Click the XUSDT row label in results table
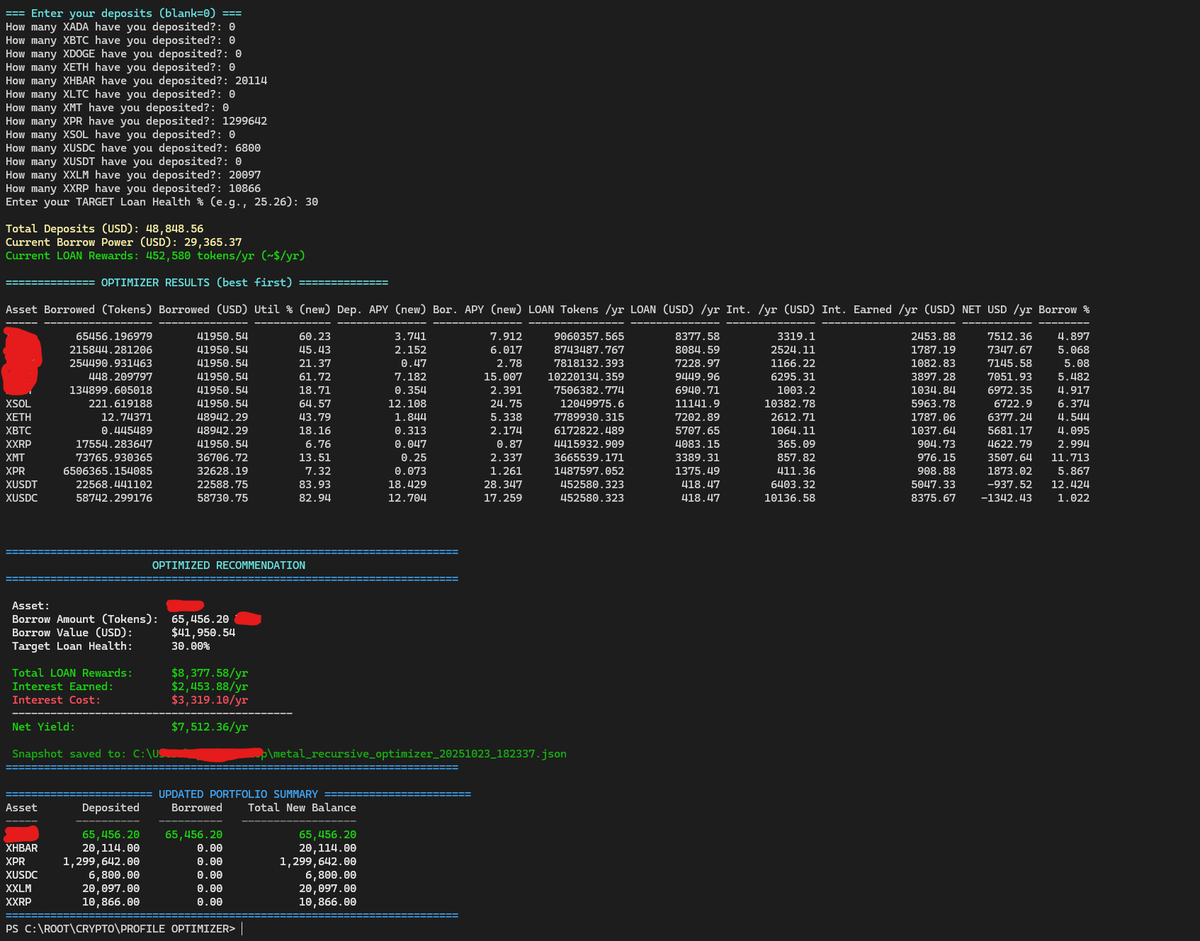Screen dimensions: 1200x941 pyautogui.click(x=21, y=484)
